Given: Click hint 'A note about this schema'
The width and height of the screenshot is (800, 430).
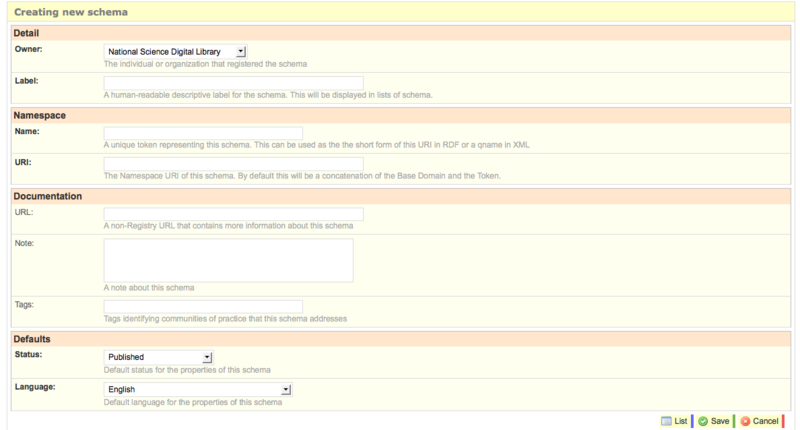Looking at the screenshot, I should (149, 288).
